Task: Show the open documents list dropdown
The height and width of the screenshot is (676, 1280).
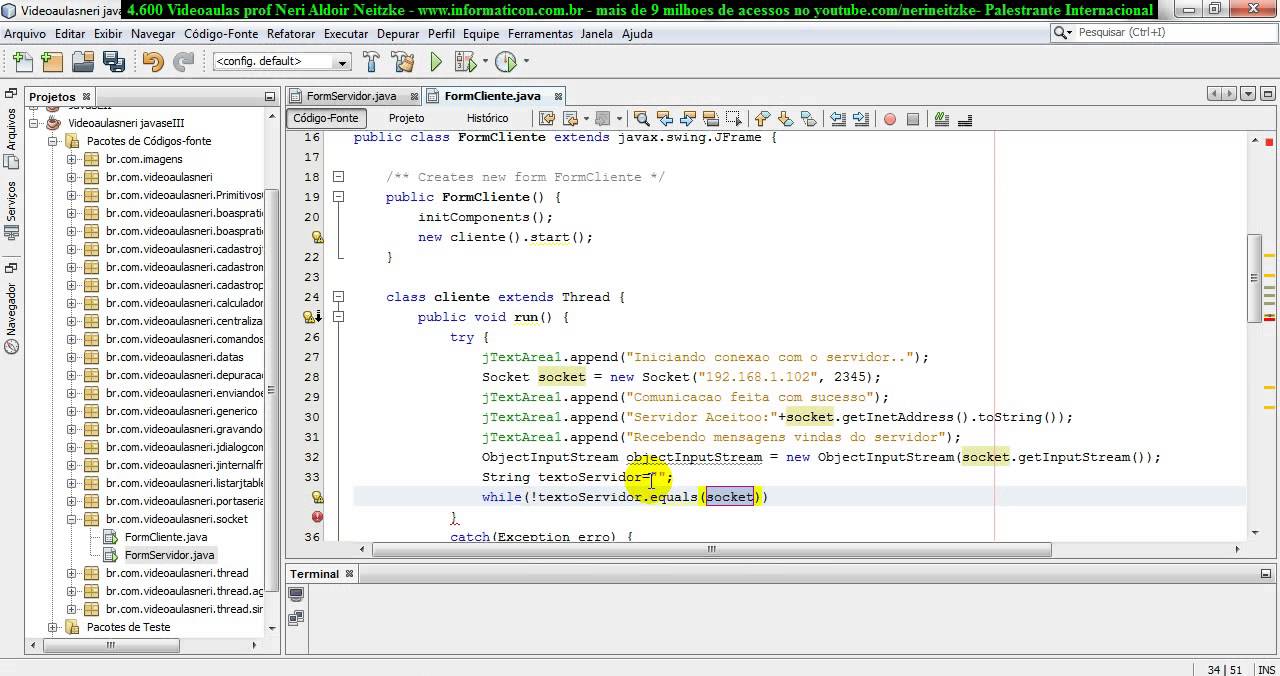Action: 1249,95
